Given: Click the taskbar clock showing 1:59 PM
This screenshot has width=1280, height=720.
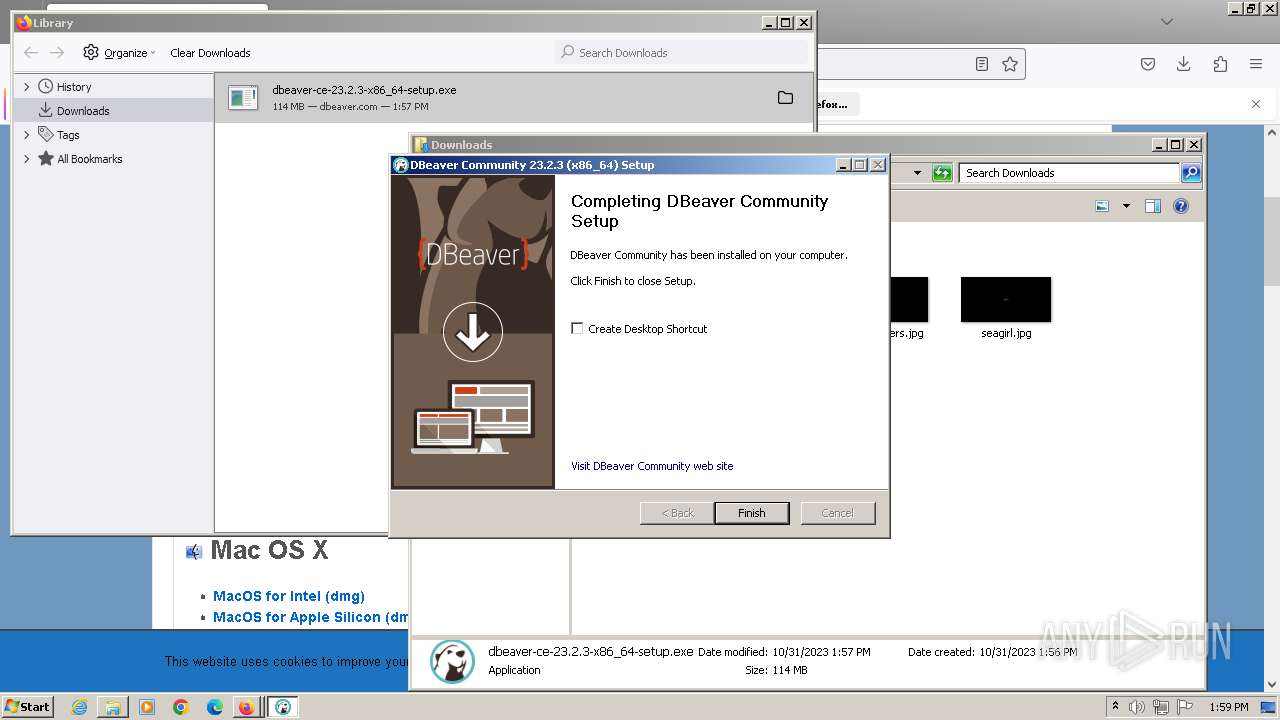Looking at the screenshot, I should (1228, 707).
